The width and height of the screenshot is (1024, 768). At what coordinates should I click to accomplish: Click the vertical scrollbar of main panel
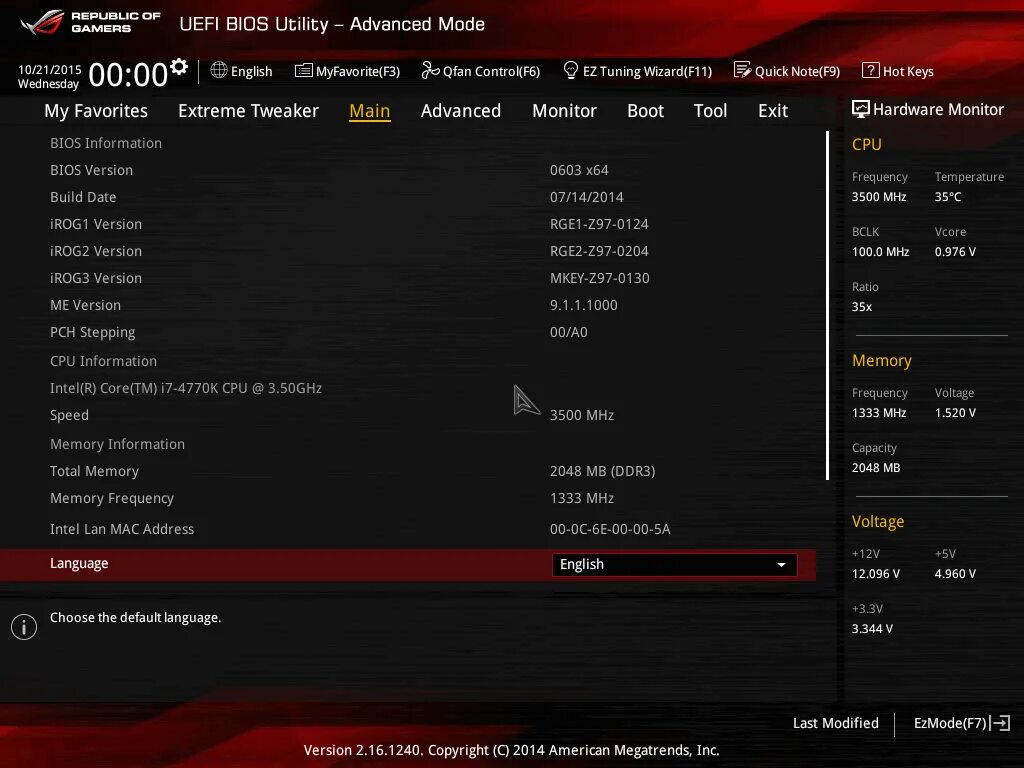827,305
